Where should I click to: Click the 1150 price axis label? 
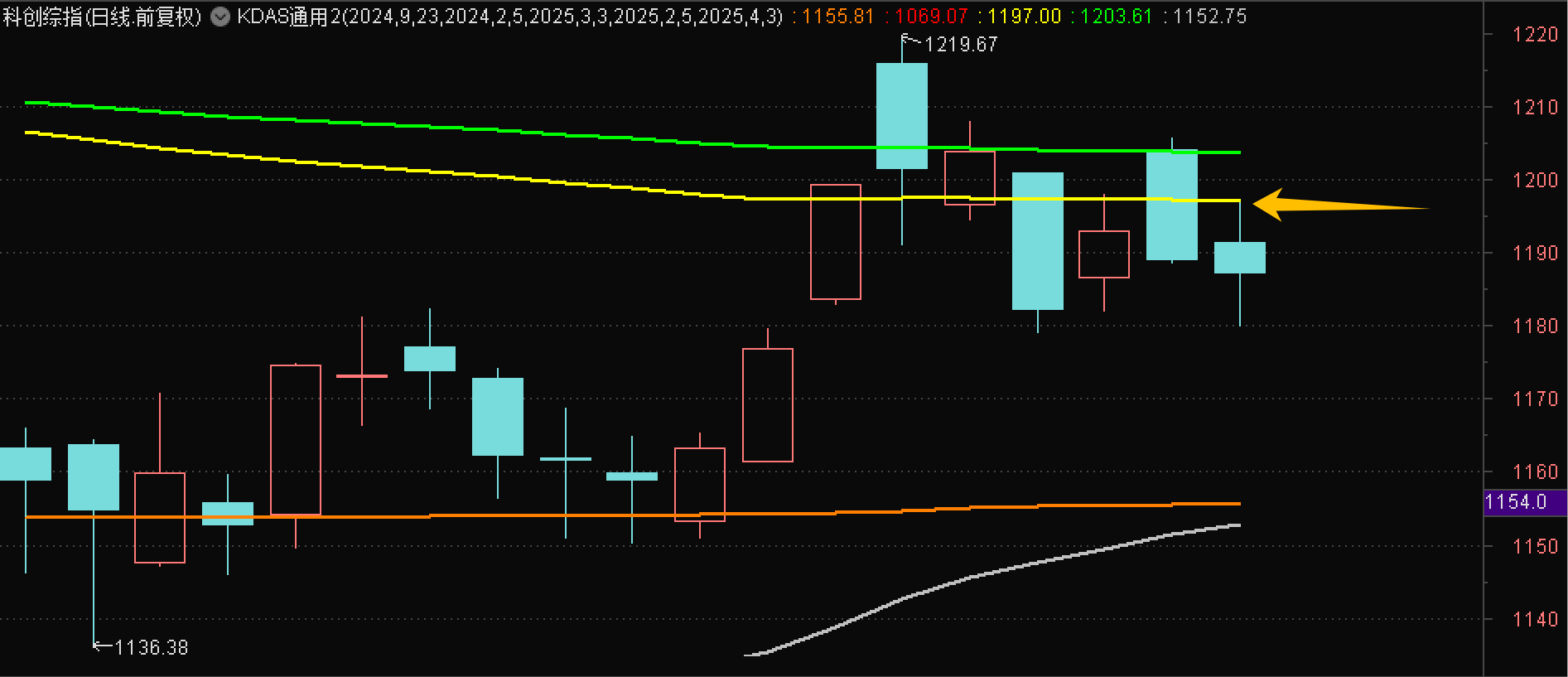(x=1536, y=546)
